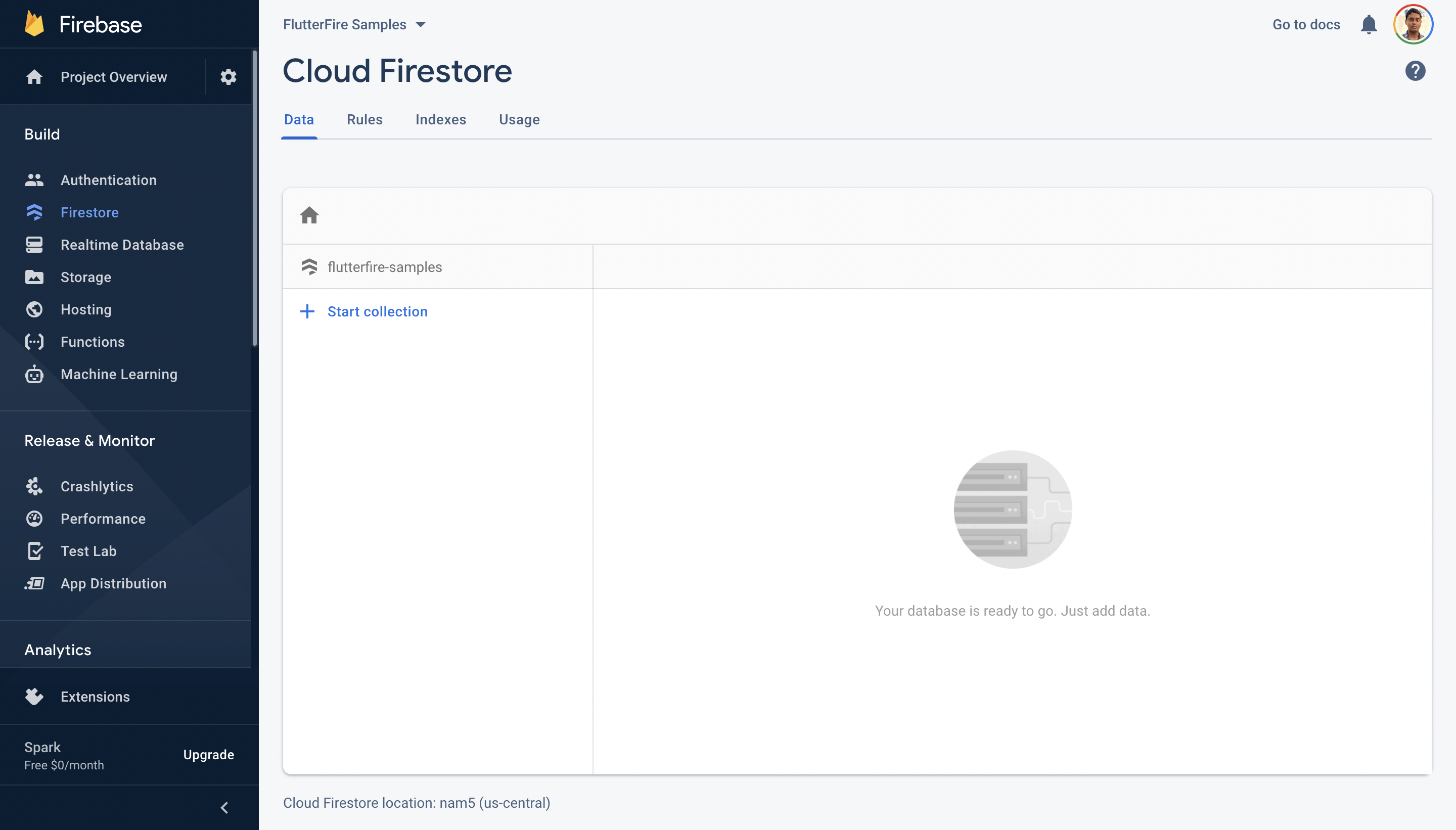Open notifications bell
Screen dimensions: 1456x830
click(1368, 24)
